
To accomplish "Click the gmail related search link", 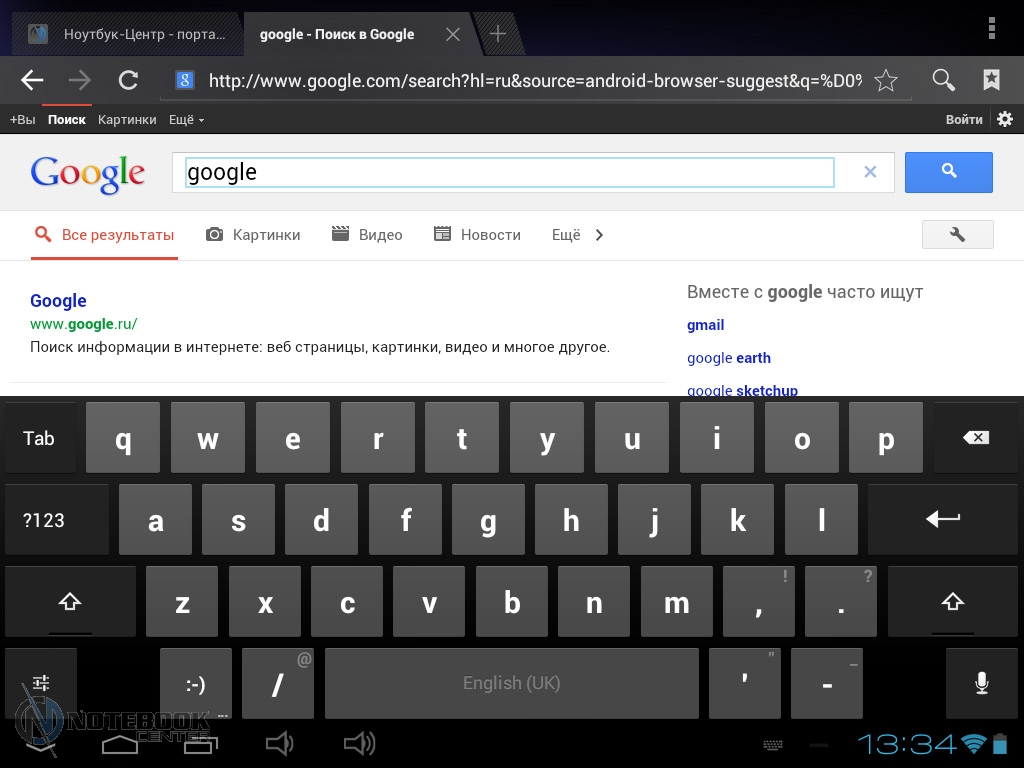I will (705, 325).
